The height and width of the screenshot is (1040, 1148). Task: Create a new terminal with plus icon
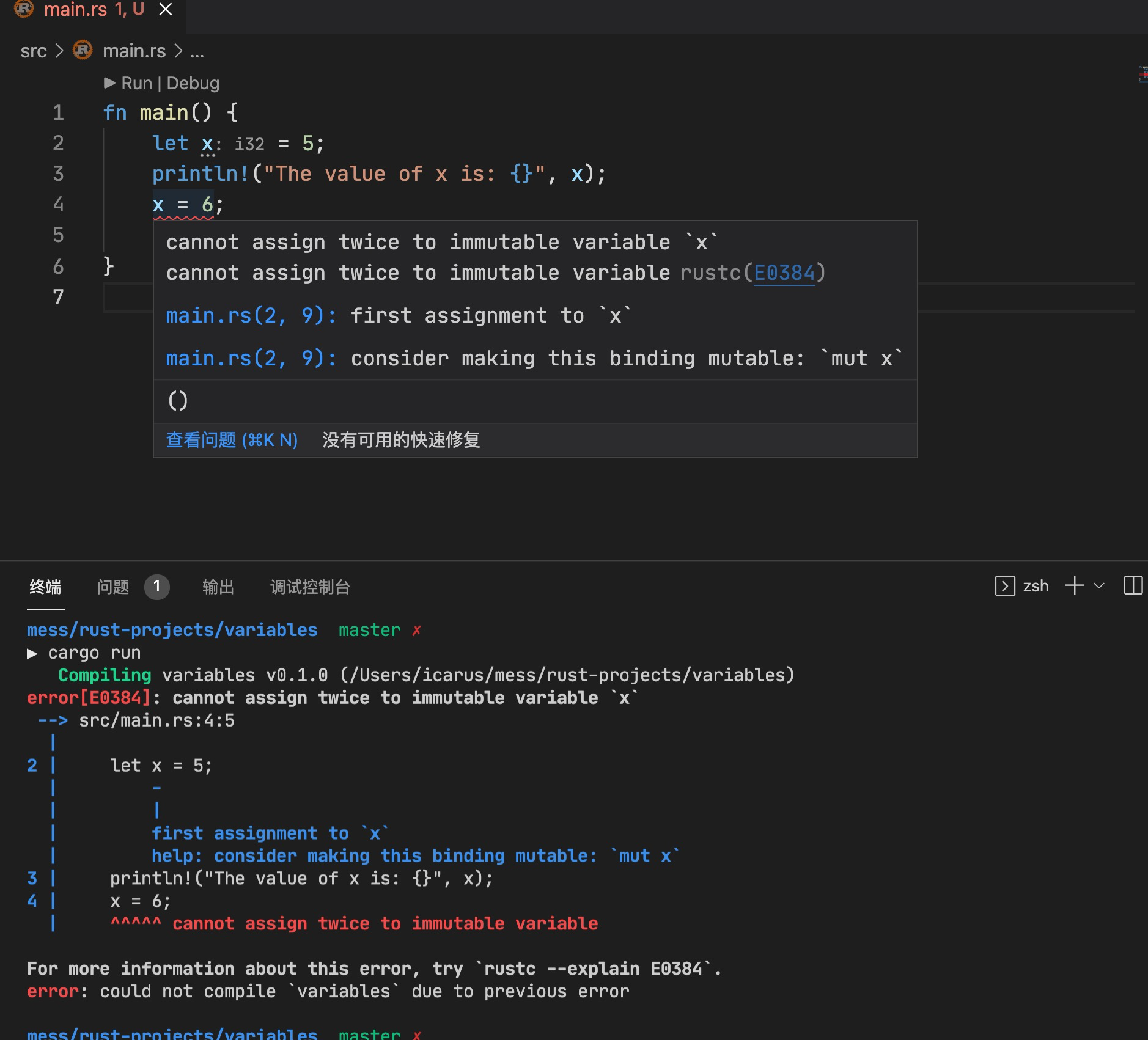coord(1074,586)
